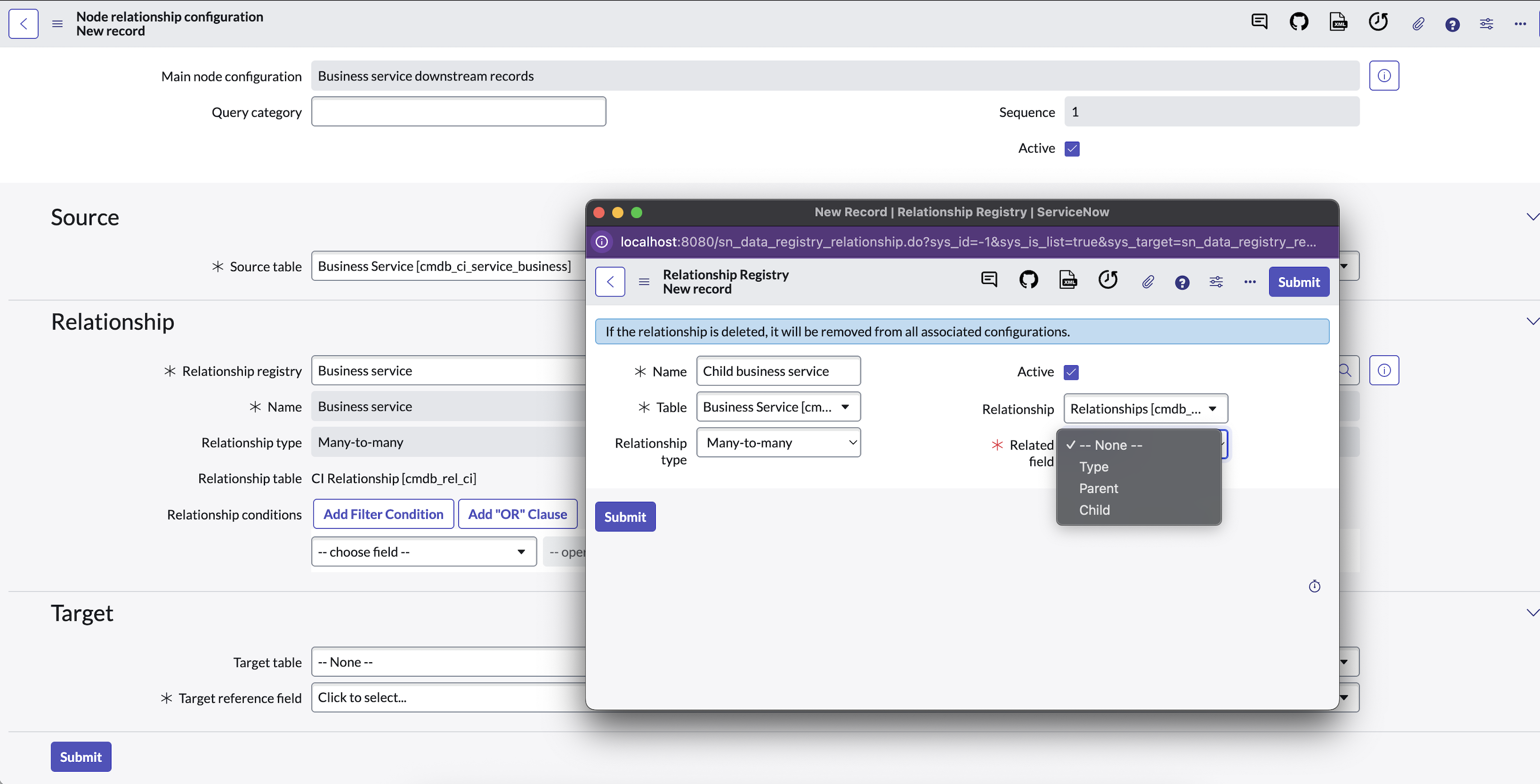Click the GitHub icon in main header
This screenshot has height=784, width=1540.
pos(1298,23)
